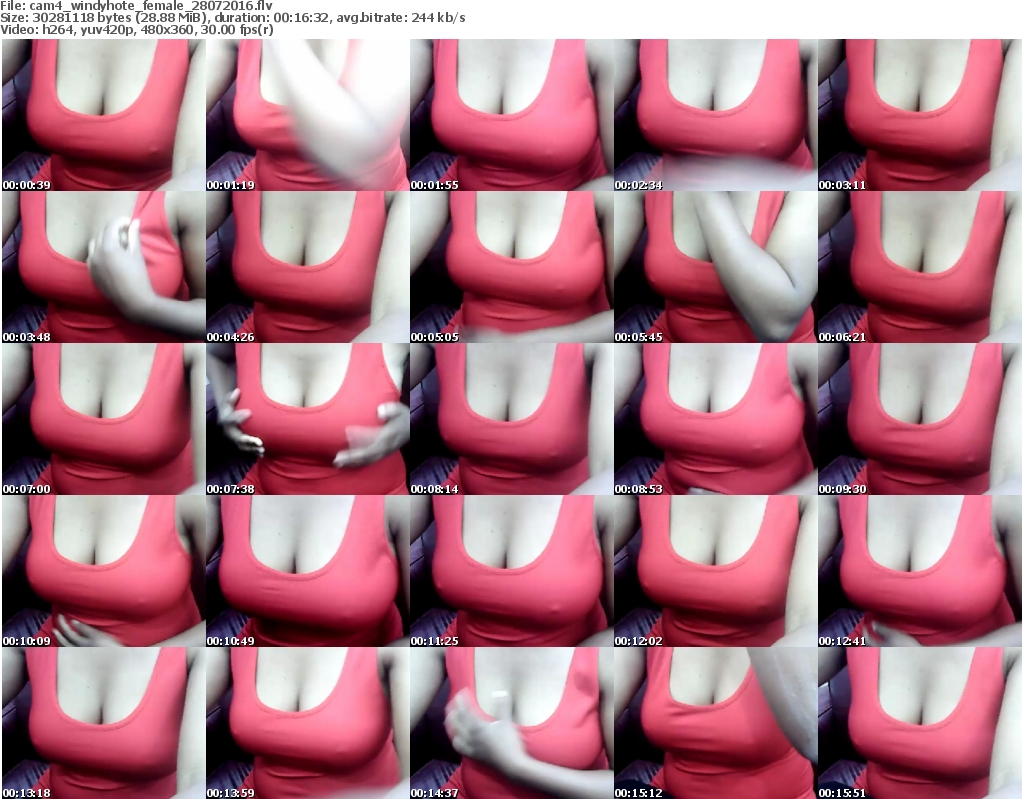
Task: Open the frame at 00:07:00
Action: [x=103, y=419]
